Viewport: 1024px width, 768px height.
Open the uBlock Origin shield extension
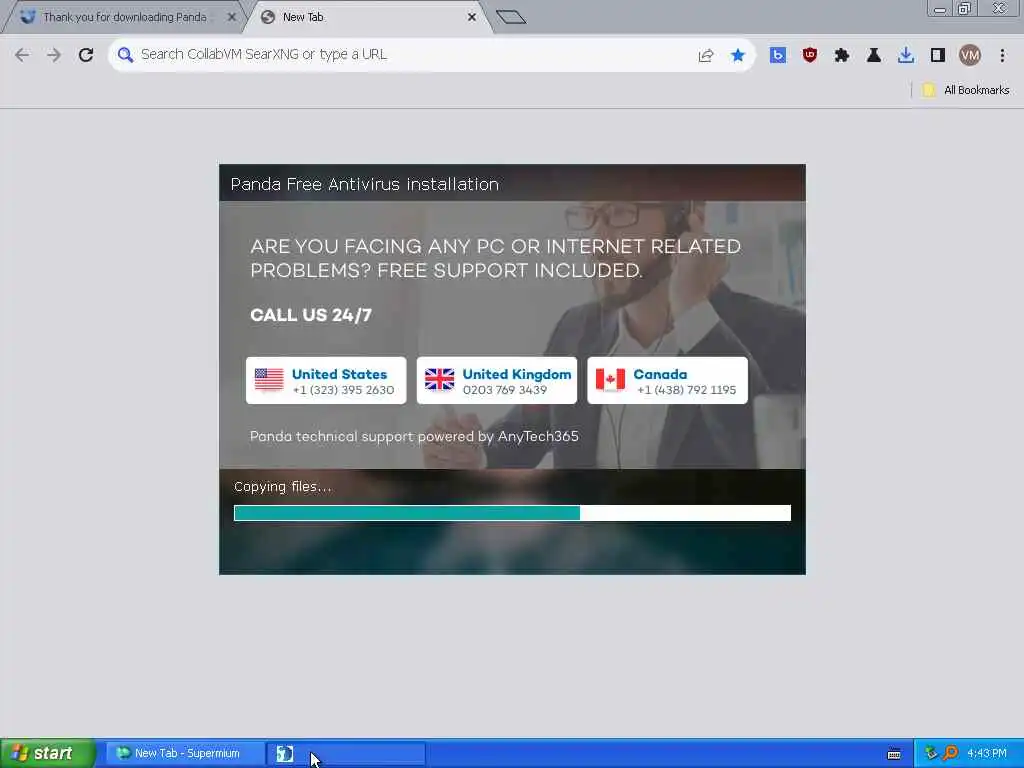810,56
